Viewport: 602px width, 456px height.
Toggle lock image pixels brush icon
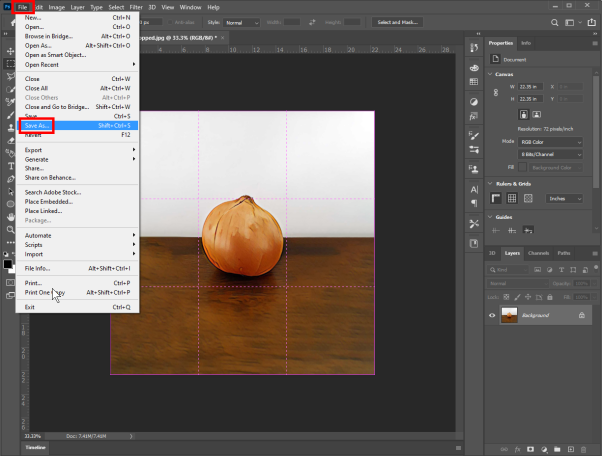tap(517, 297)
